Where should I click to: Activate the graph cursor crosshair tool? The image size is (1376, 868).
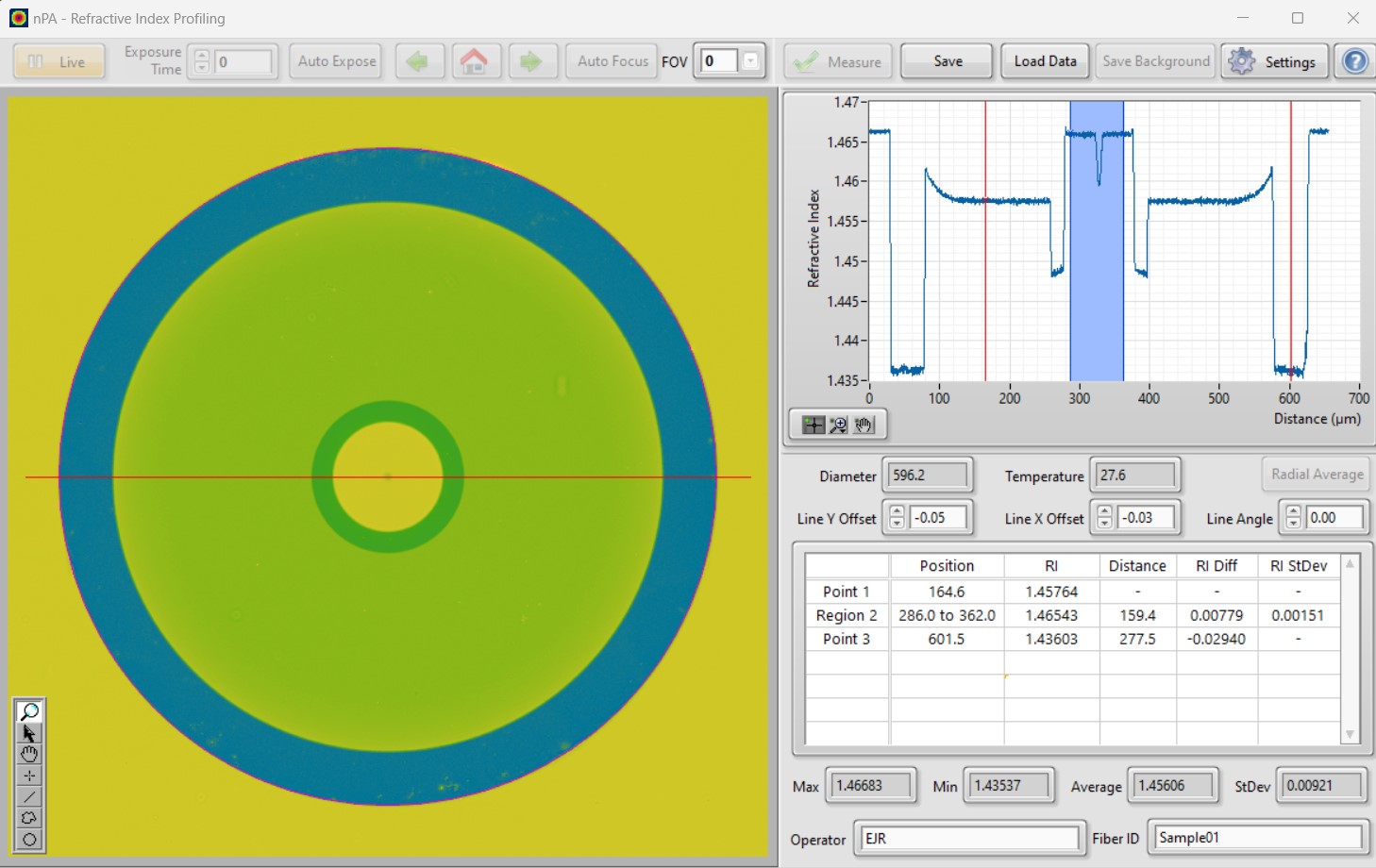[x=813, y=426]
